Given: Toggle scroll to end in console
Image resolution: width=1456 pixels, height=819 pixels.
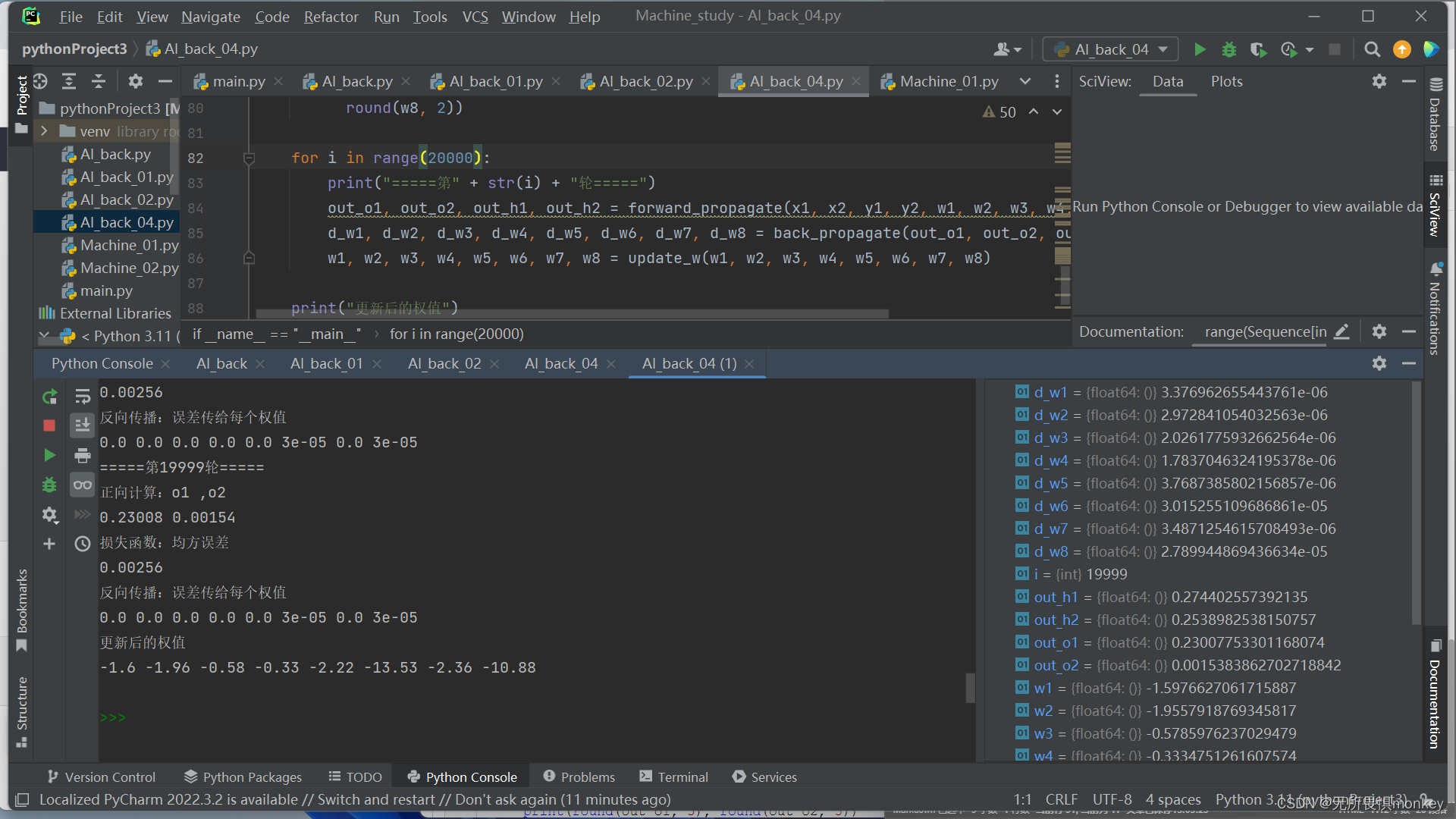Looking at the screenshot, I should pyautogui.click(x=83, y=425).
